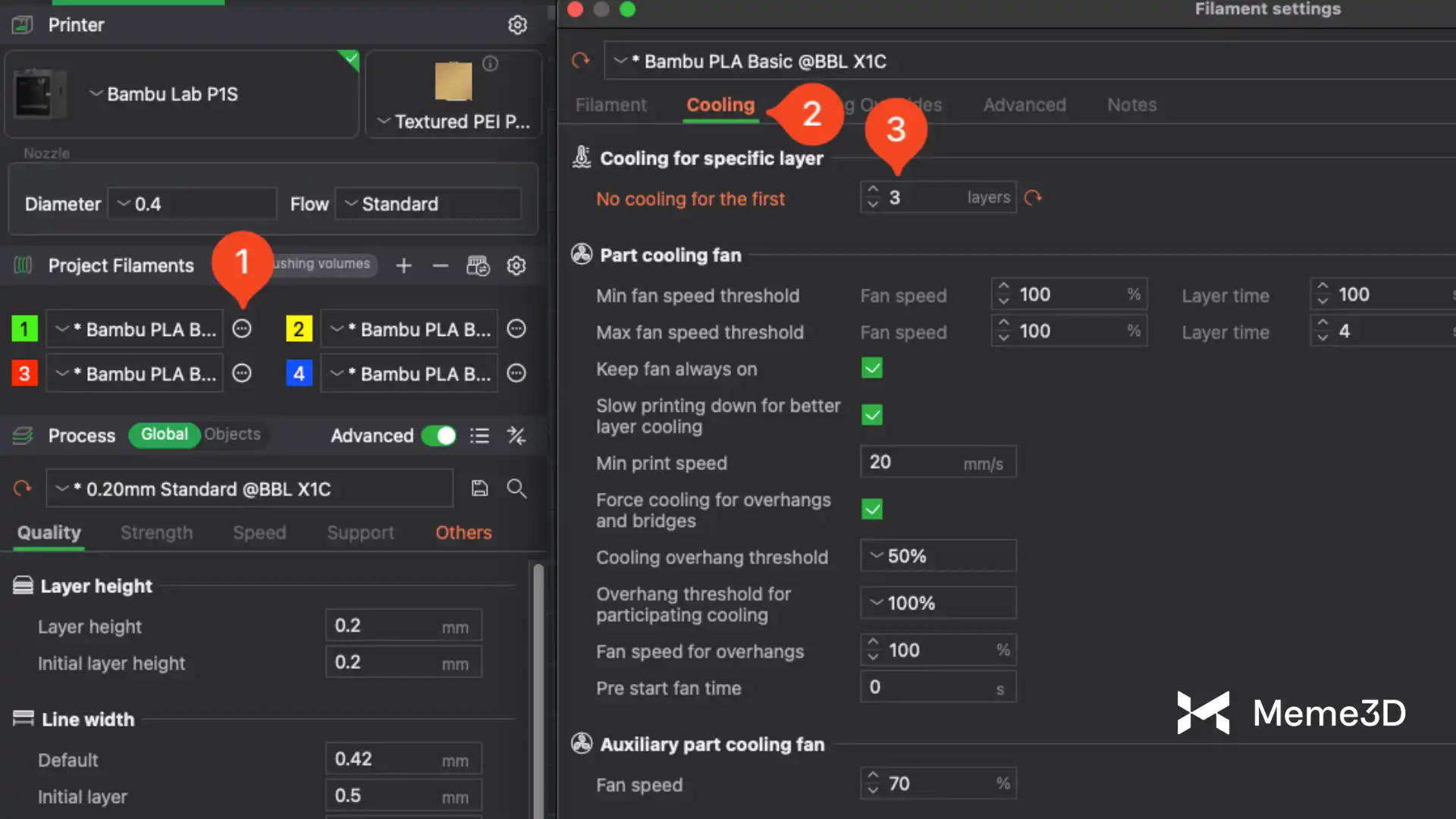Image resolution: width=1456 pixels, height=819 pixels.
Task: Open the Bambu Lab P1S printer dropdown
Action: click(173, 94)
